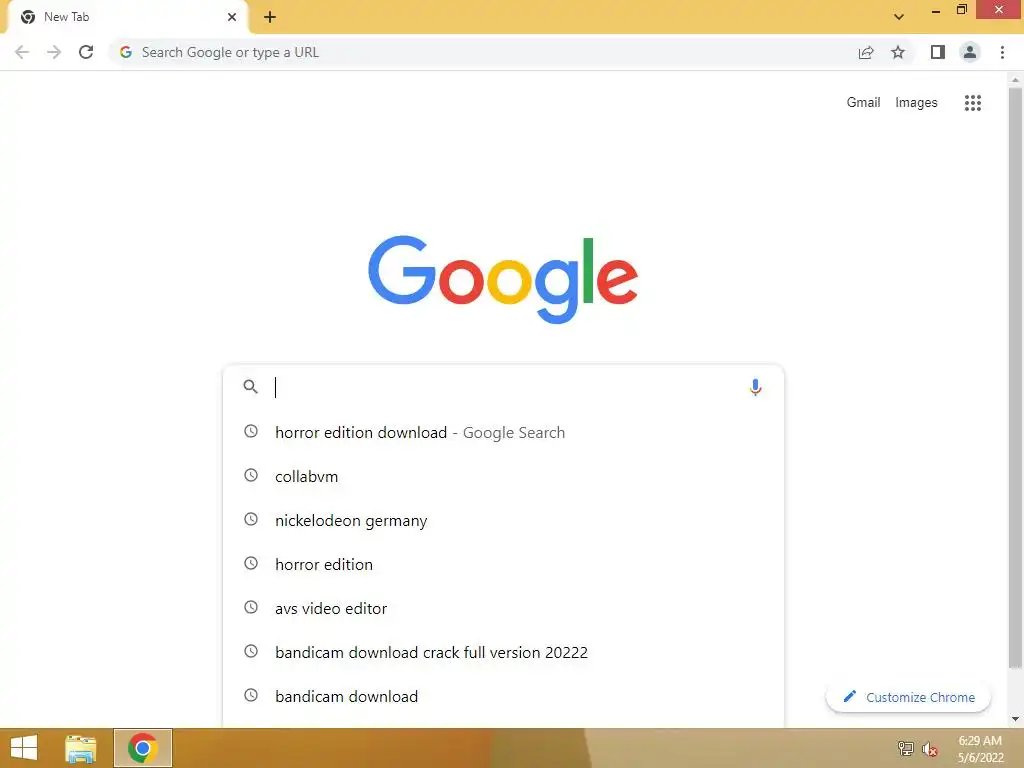
Task: Choose 'horror edition download' suggestion
Action: click(503, 432)
